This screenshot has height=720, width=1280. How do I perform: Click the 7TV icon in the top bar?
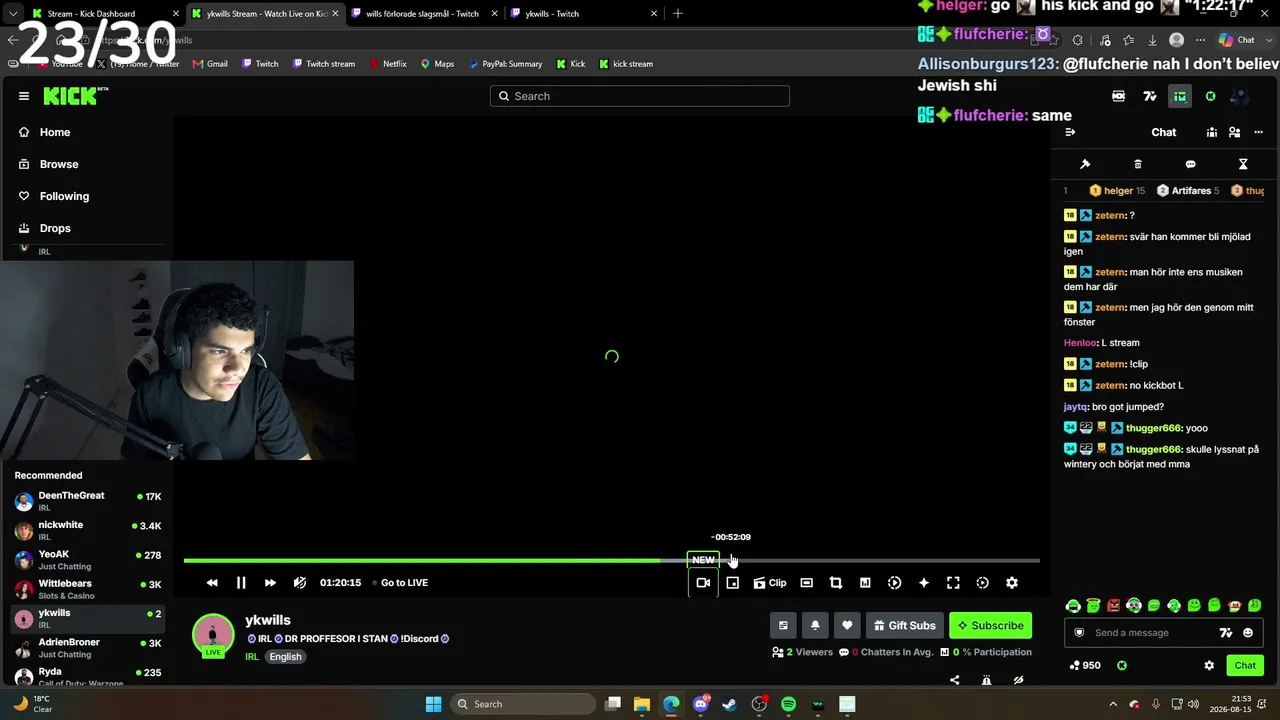coord(1150,96)
